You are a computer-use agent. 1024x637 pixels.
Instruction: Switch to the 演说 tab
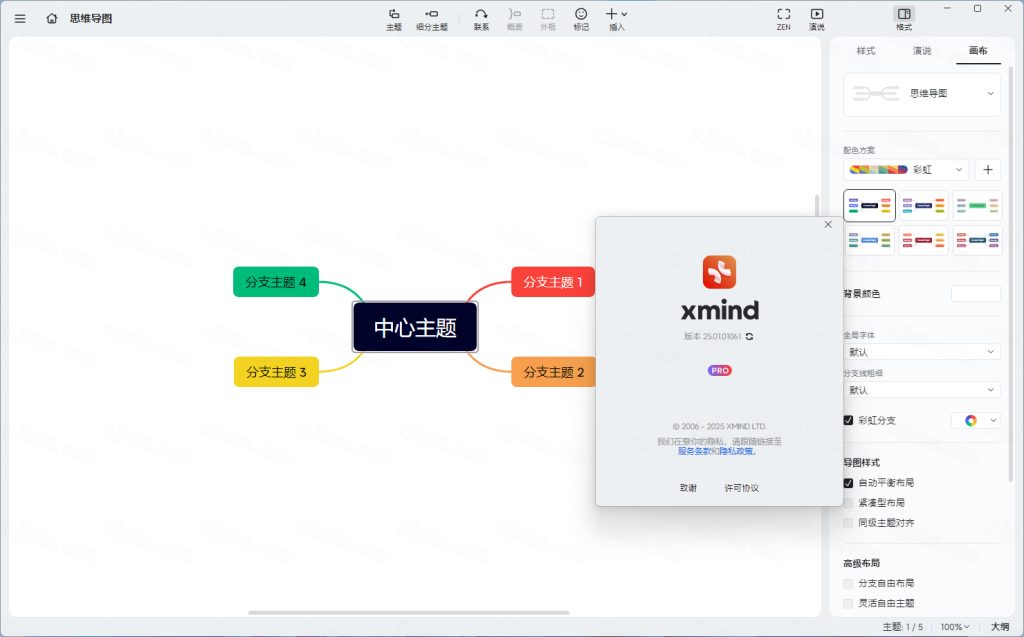coord(922,51)
